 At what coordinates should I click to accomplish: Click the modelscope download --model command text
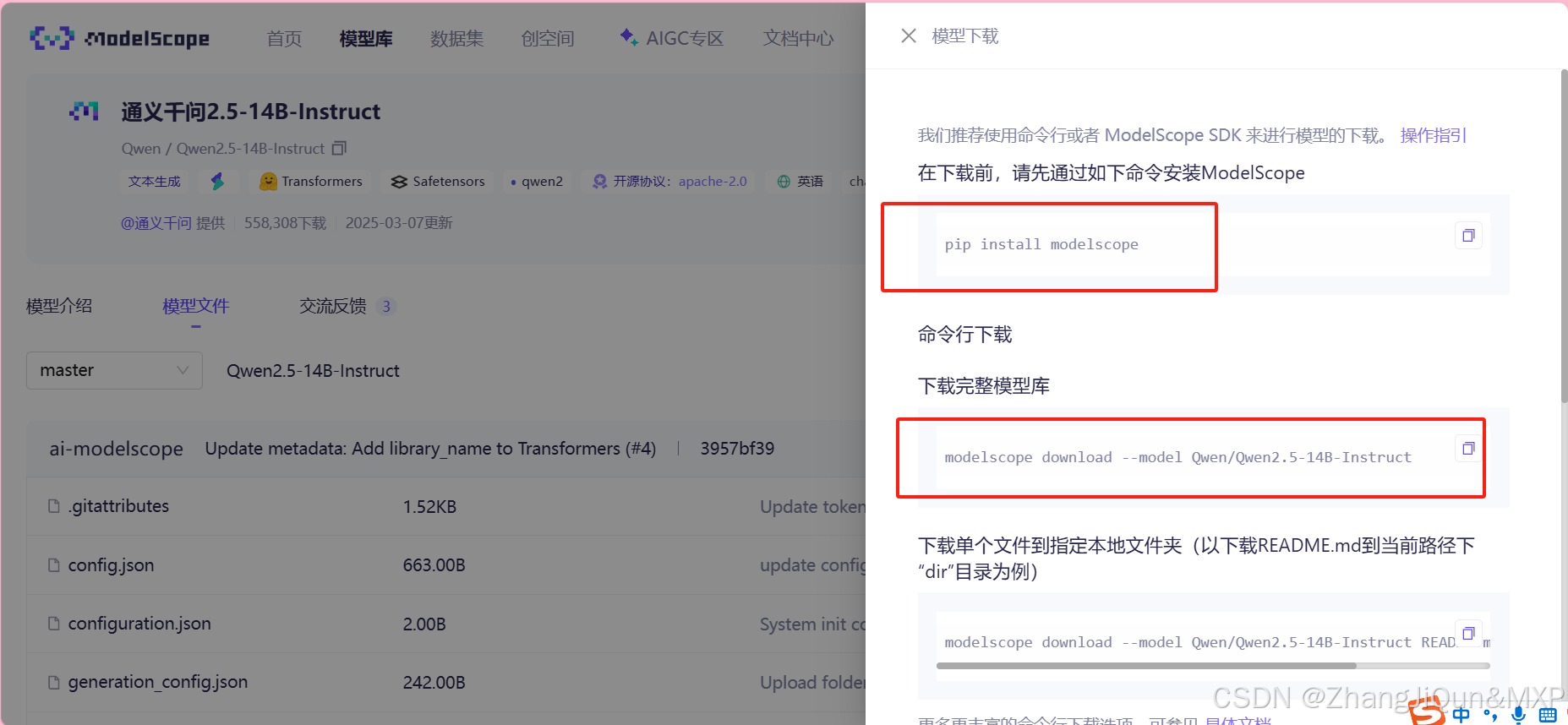1177,457
